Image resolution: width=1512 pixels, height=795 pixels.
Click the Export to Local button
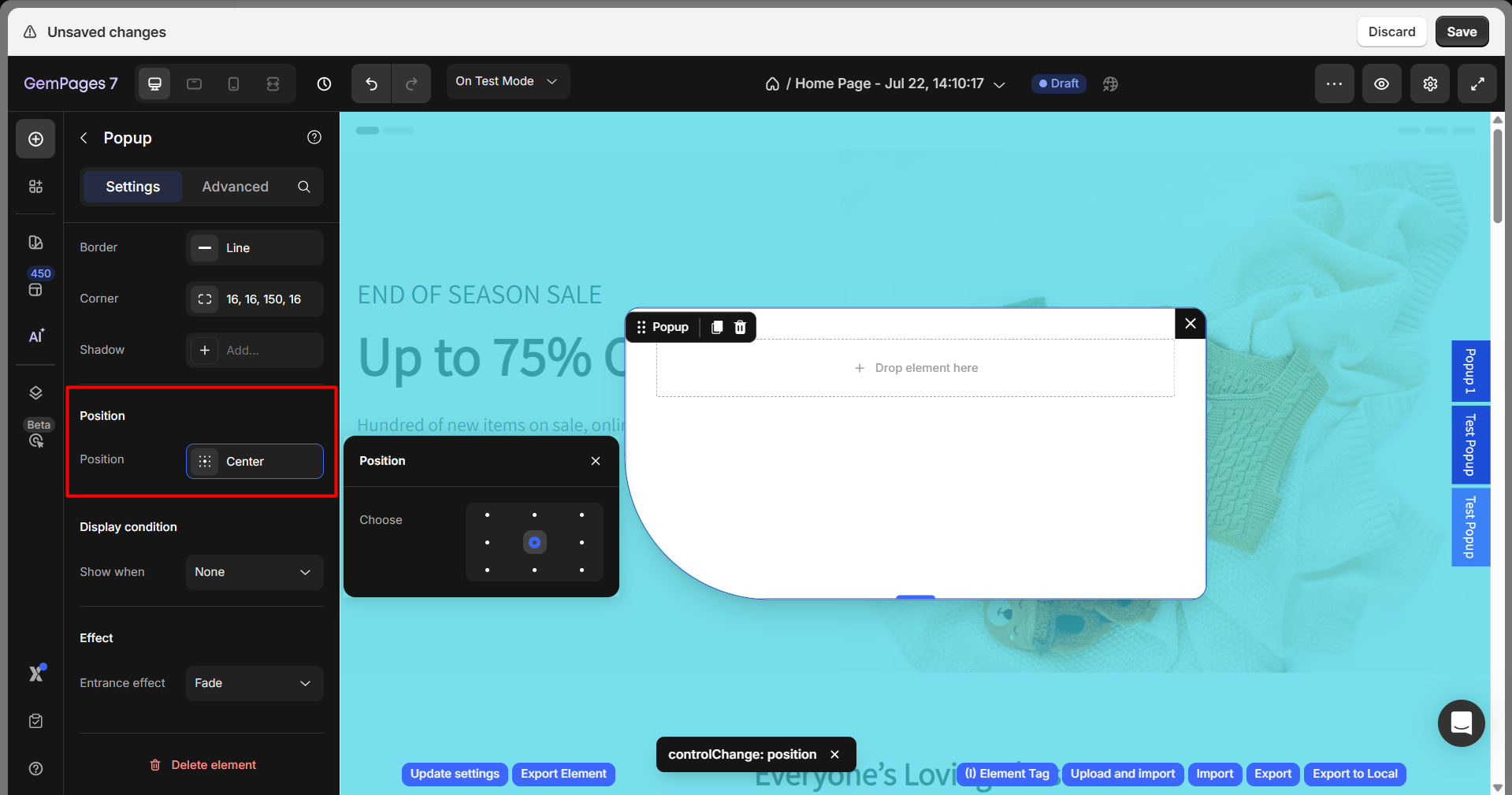click(1355, 774)
